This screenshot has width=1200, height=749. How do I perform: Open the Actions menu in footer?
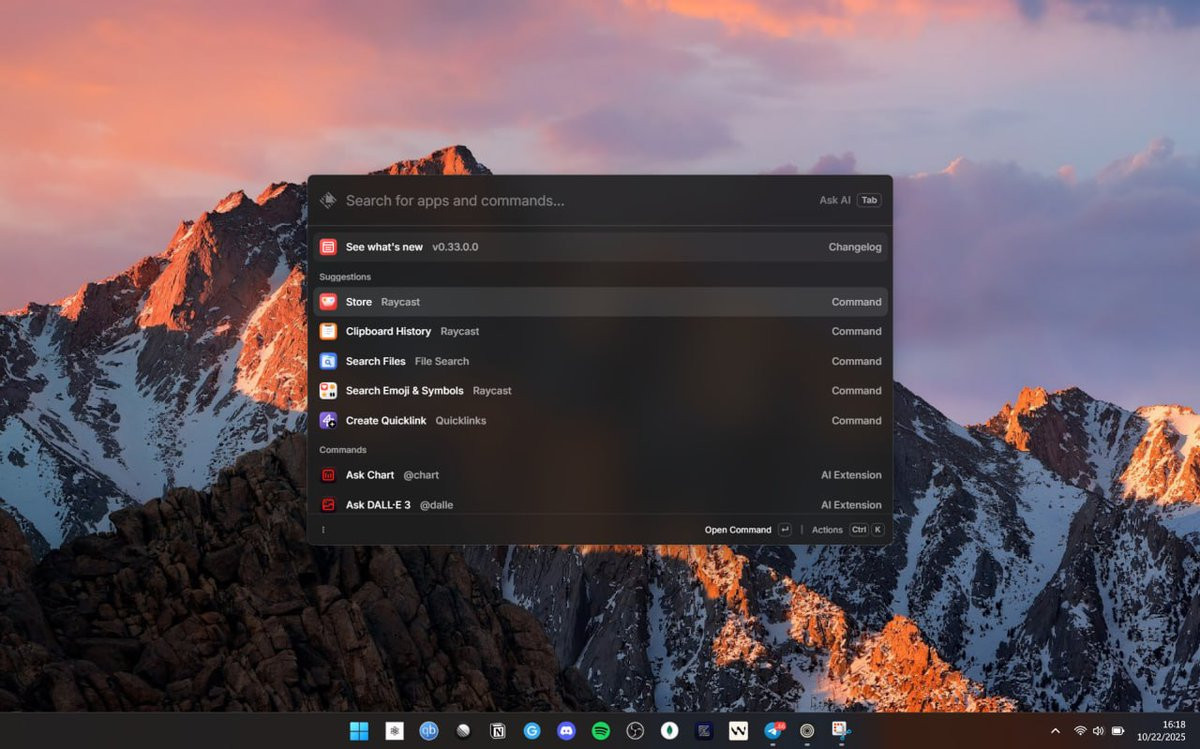[848, 530]
